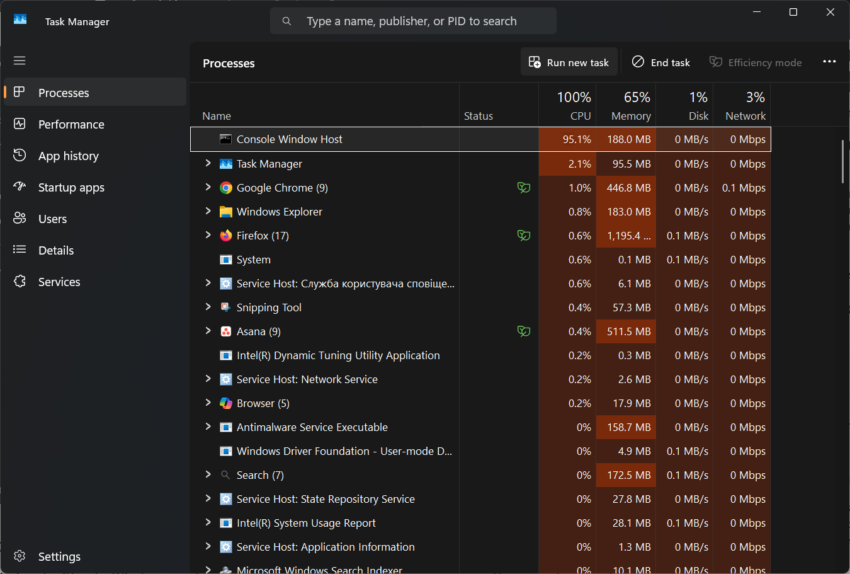Click the Performance graph icon in sidebar
The image size is (850, 574).
coord(20,124)
